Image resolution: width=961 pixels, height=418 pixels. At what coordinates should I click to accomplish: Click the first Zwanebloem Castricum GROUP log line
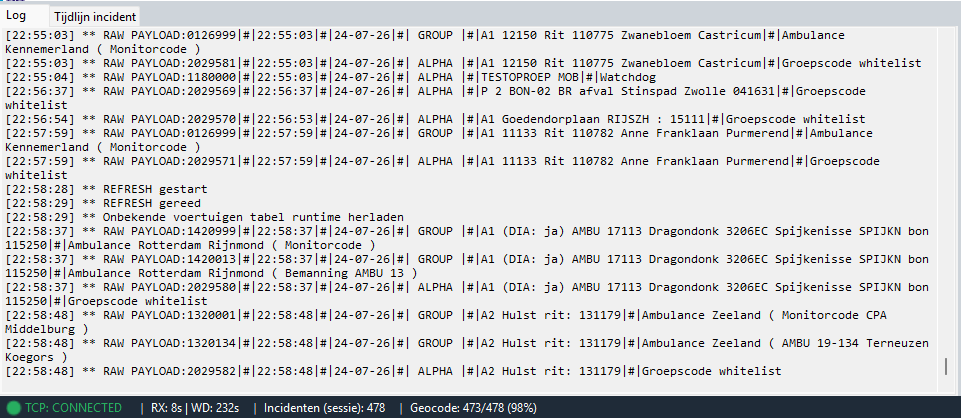coord(425,42)
